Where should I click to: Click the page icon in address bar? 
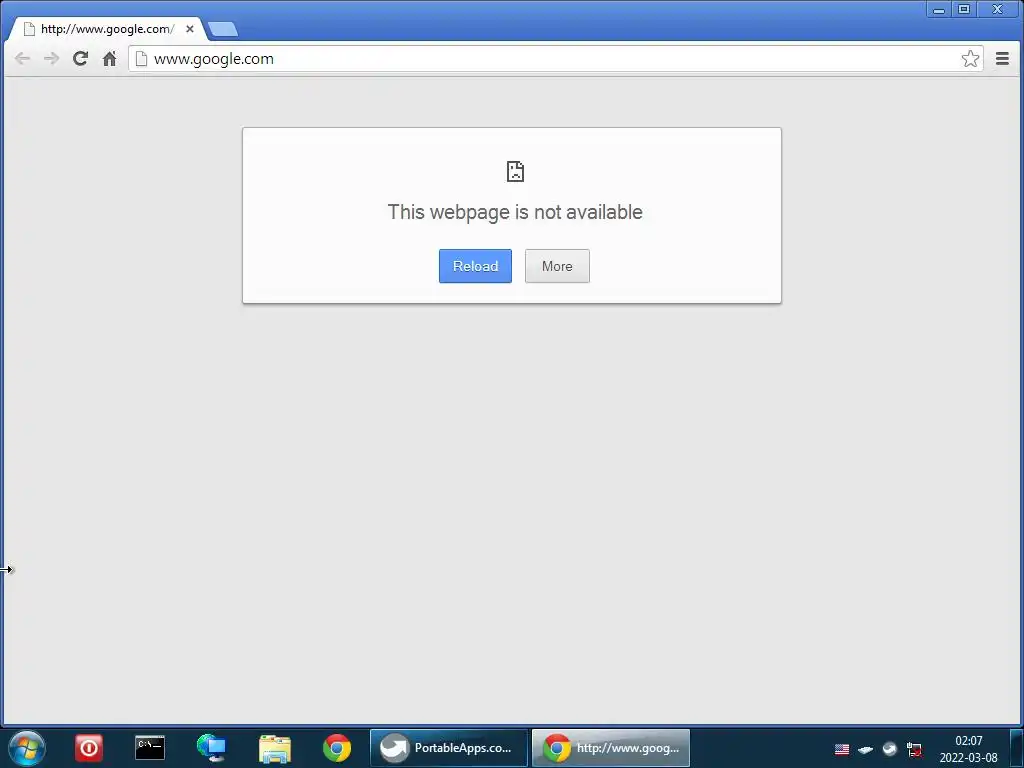[141, 59]
